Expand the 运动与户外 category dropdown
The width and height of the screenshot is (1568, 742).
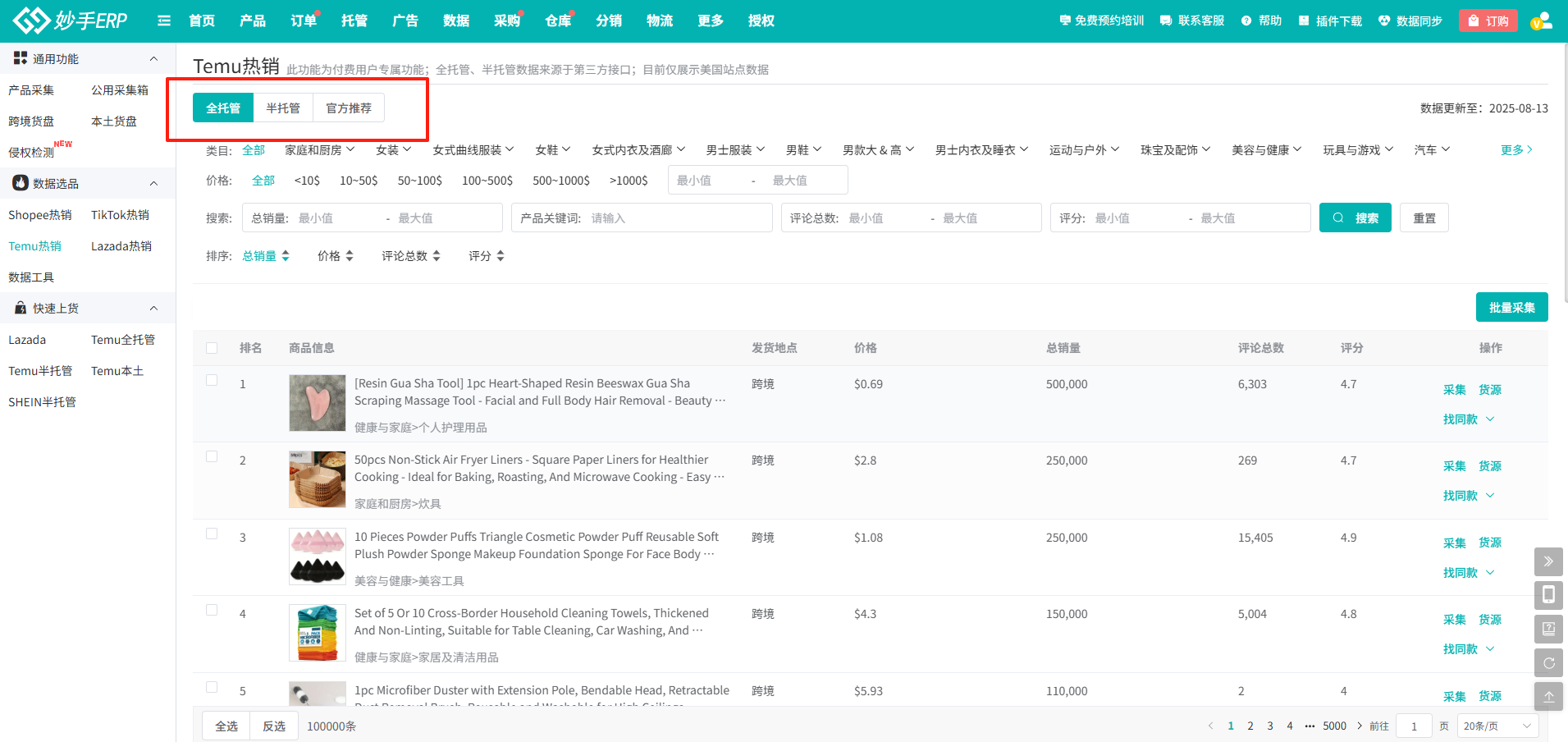pyautogui.click(x=1085, y=150)
